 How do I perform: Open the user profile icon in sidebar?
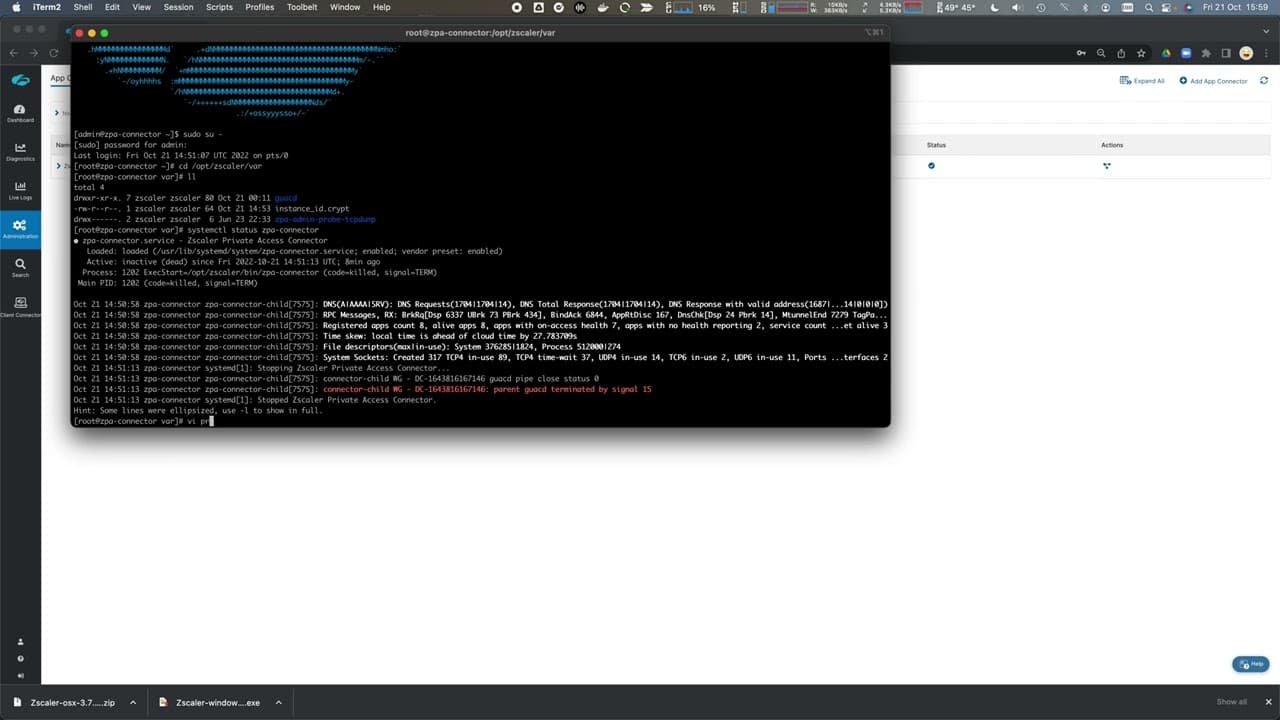20,642
